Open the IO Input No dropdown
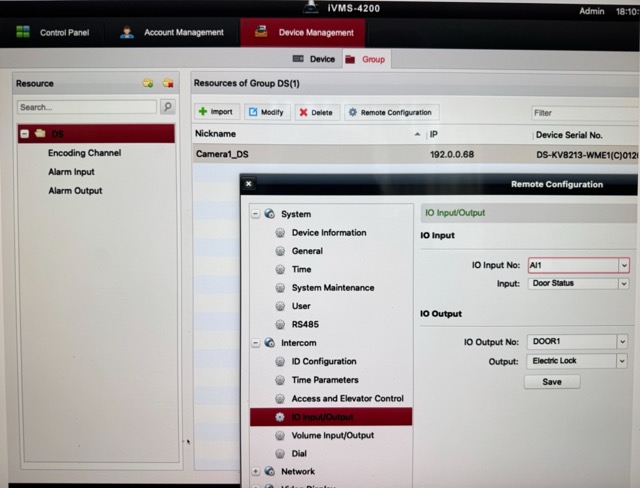The height and width of the screenshot is (488, 640). tap(623, 265)
